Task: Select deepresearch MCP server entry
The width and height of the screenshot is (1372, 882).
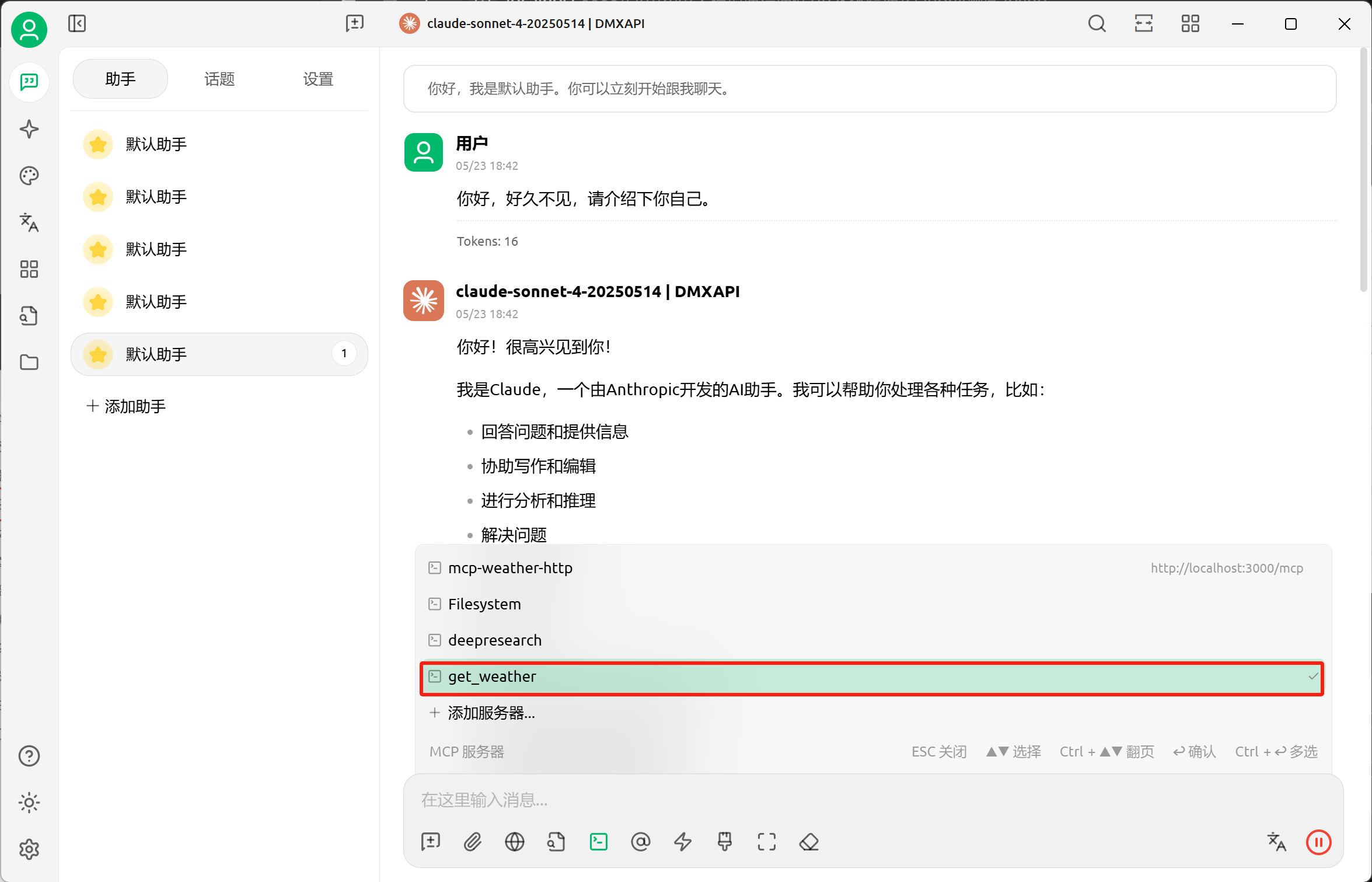Action: coord(872,640)
